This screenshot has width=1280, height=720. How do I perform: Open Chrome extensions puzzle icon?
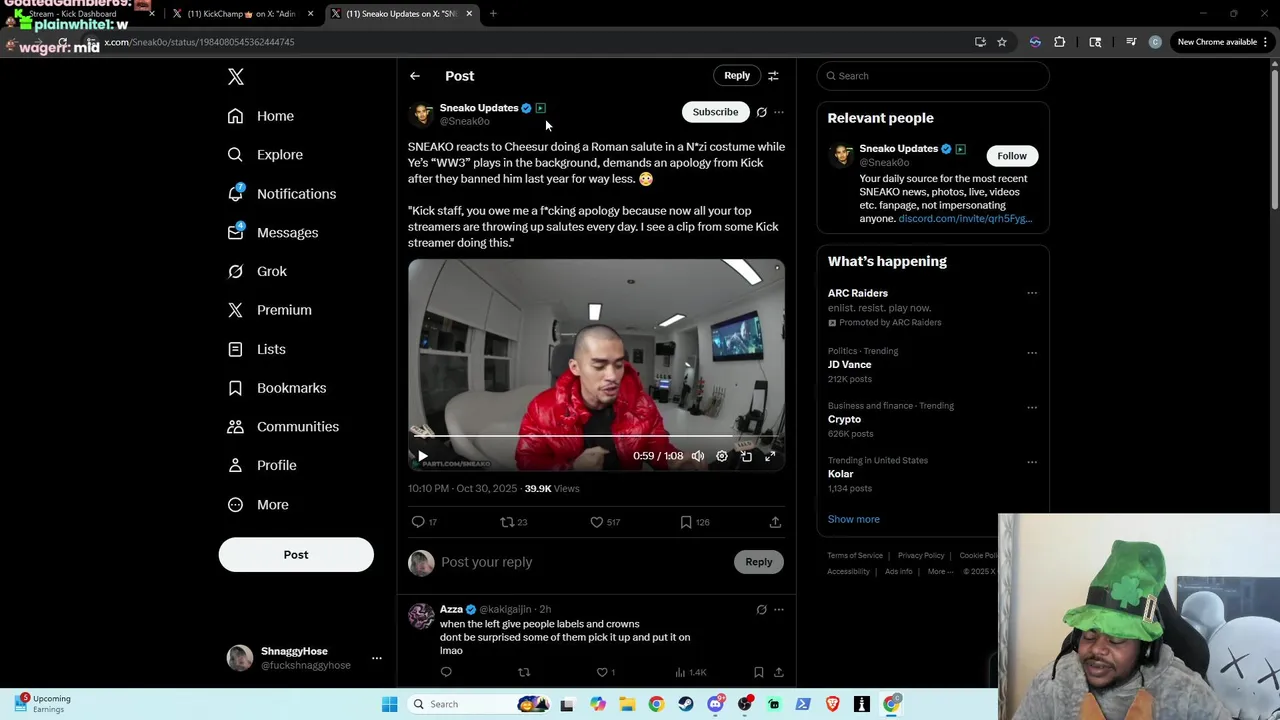coord(1059,42)
